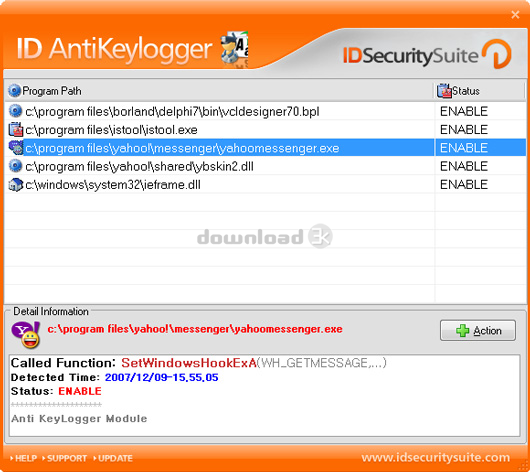Screen dimensions: 530x472
Task: Click the ybskin2.dll gear icon
Action: coord(15,166)
